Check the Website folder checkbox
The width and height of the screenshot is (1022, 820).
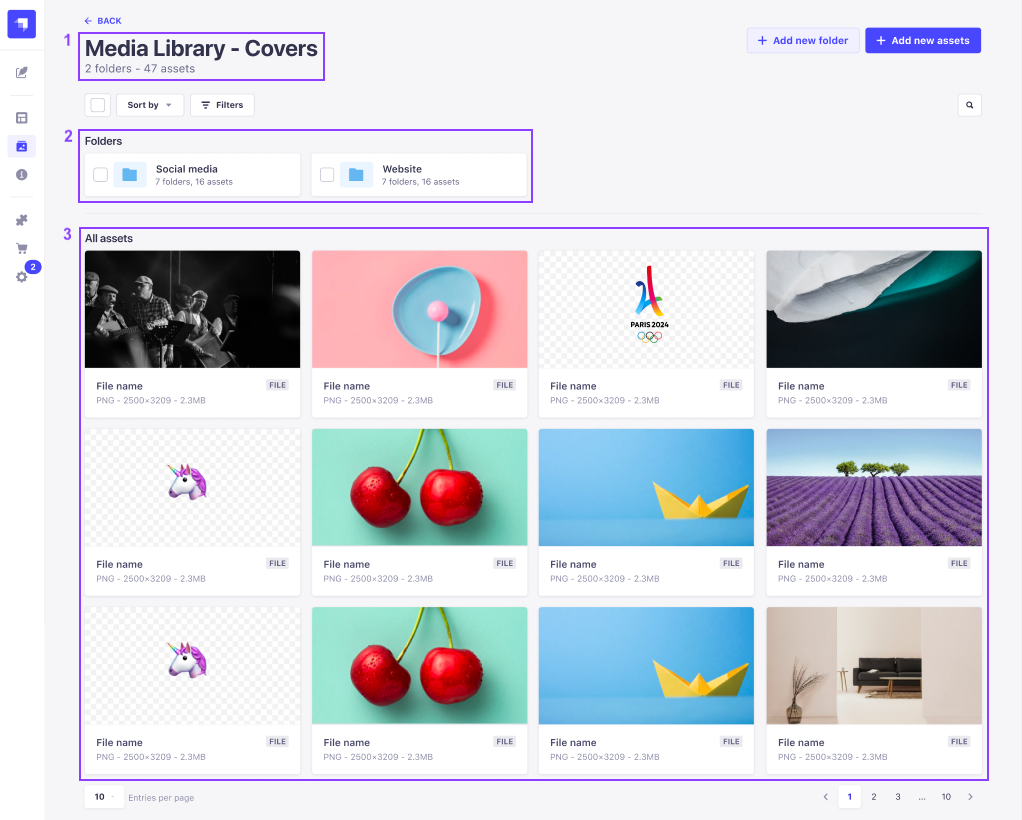point(326,173)
